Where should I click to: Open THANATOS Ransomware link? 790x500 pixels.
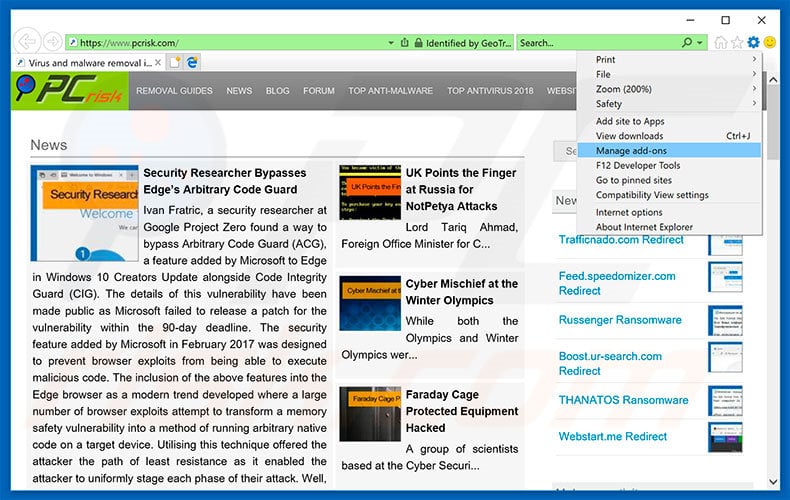click(623, 400)
